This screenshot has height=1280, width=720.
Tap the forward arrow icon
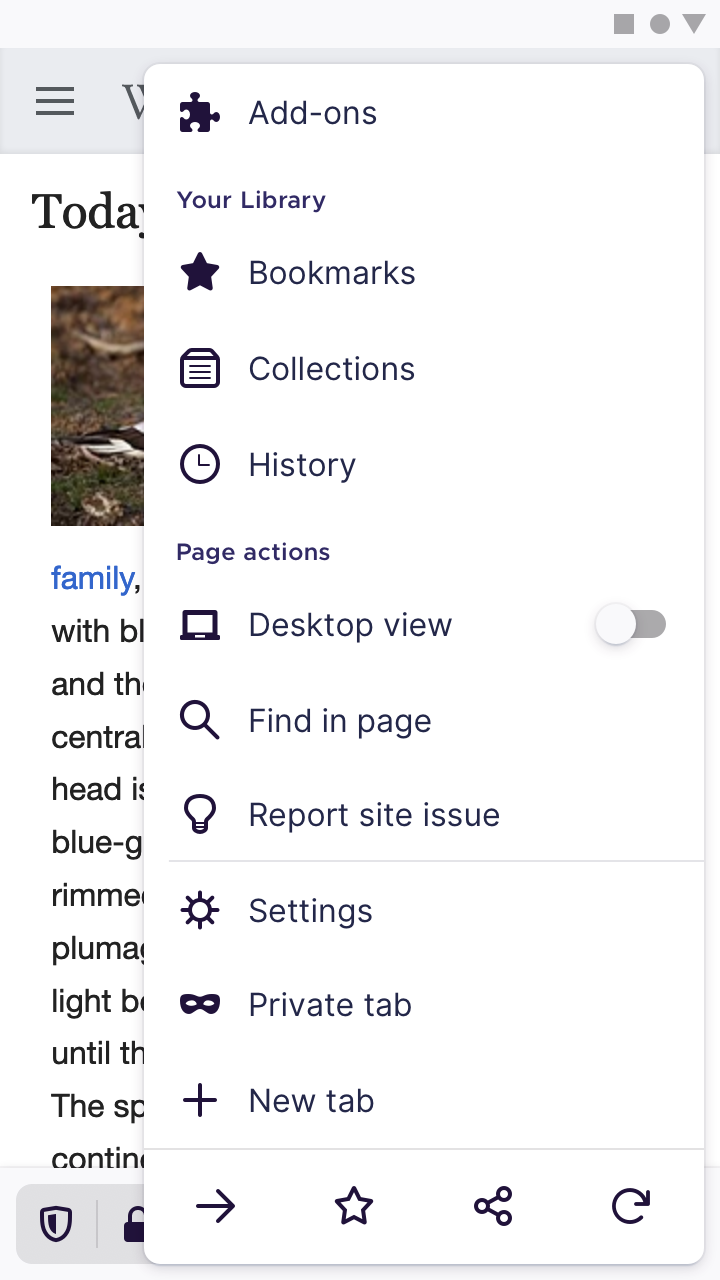click(215, 1207)
